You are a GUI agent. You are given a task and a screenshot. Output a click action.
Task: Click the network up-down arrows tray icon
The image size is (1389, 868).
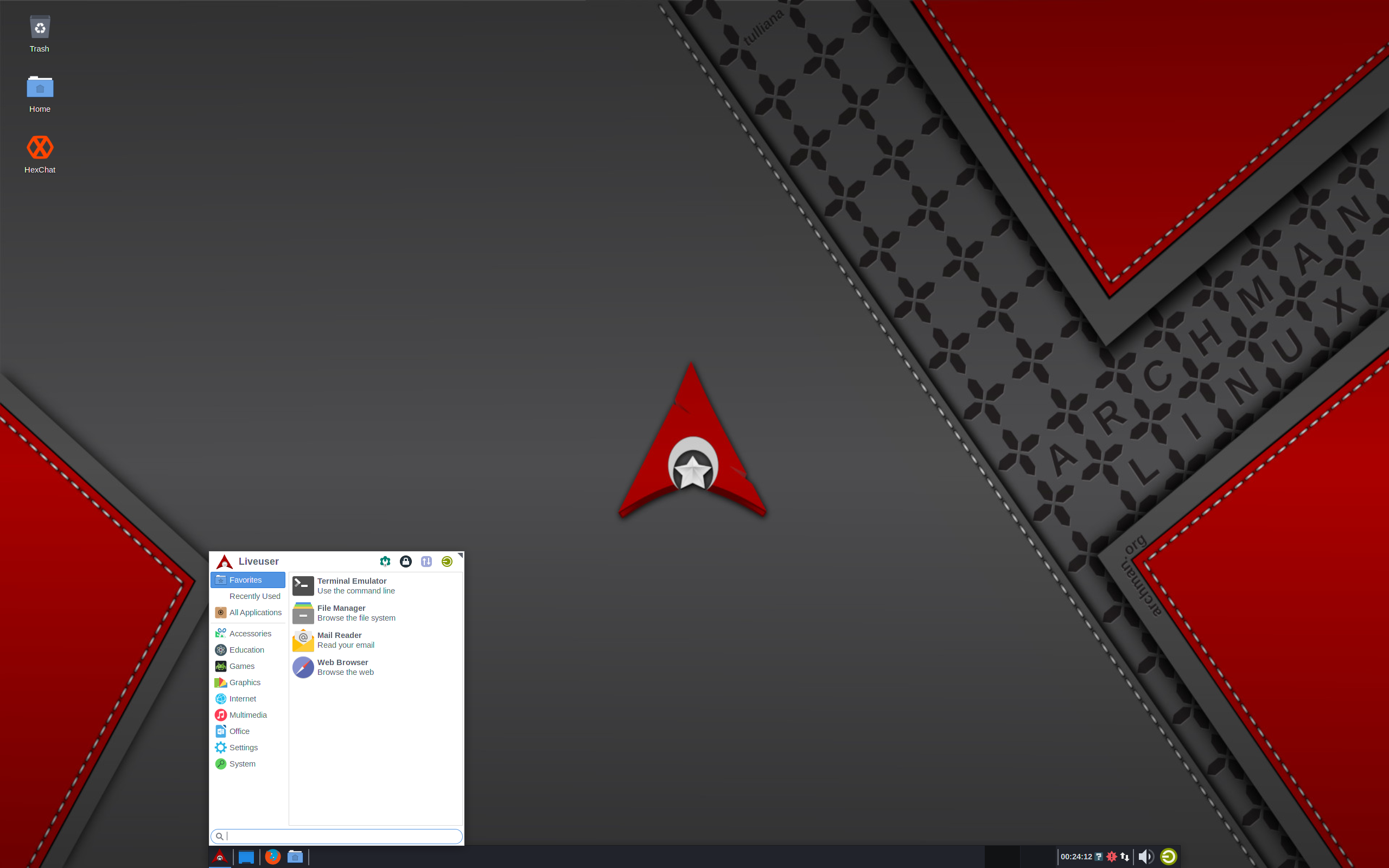tap(1125, 857)
